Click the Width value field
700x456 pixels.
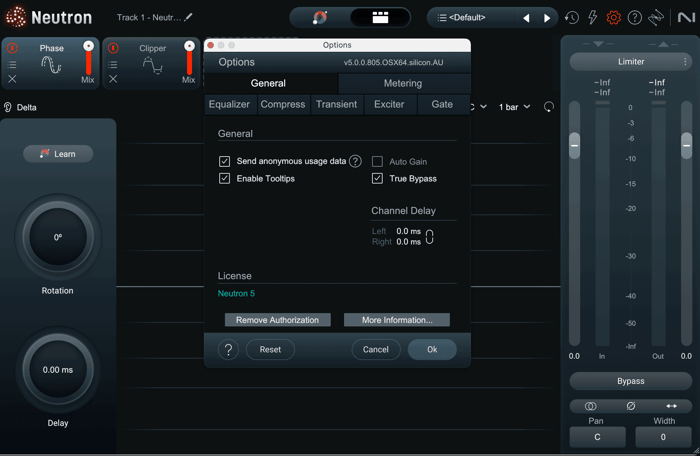tap(663, 437)
